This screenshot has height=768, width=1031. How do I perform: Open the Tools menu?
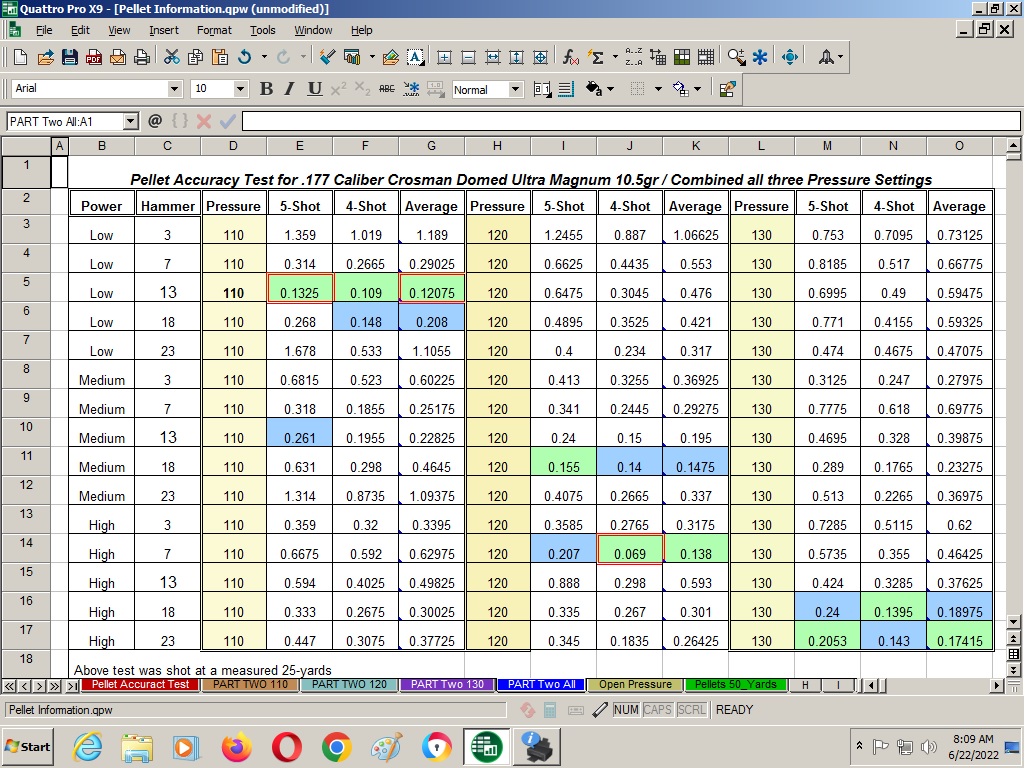click(262, 30)
